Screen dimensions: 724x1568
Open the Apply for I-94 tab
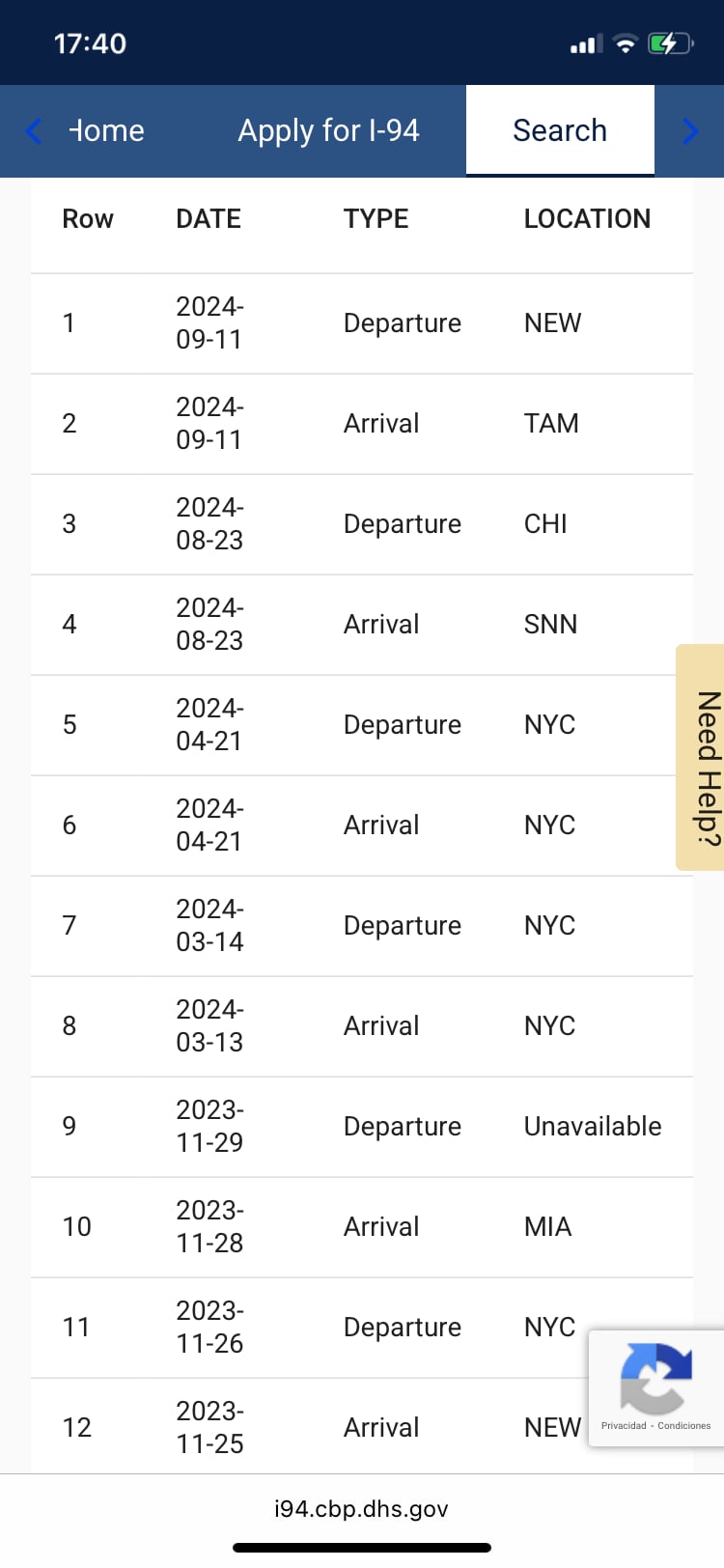click(329, 130)
